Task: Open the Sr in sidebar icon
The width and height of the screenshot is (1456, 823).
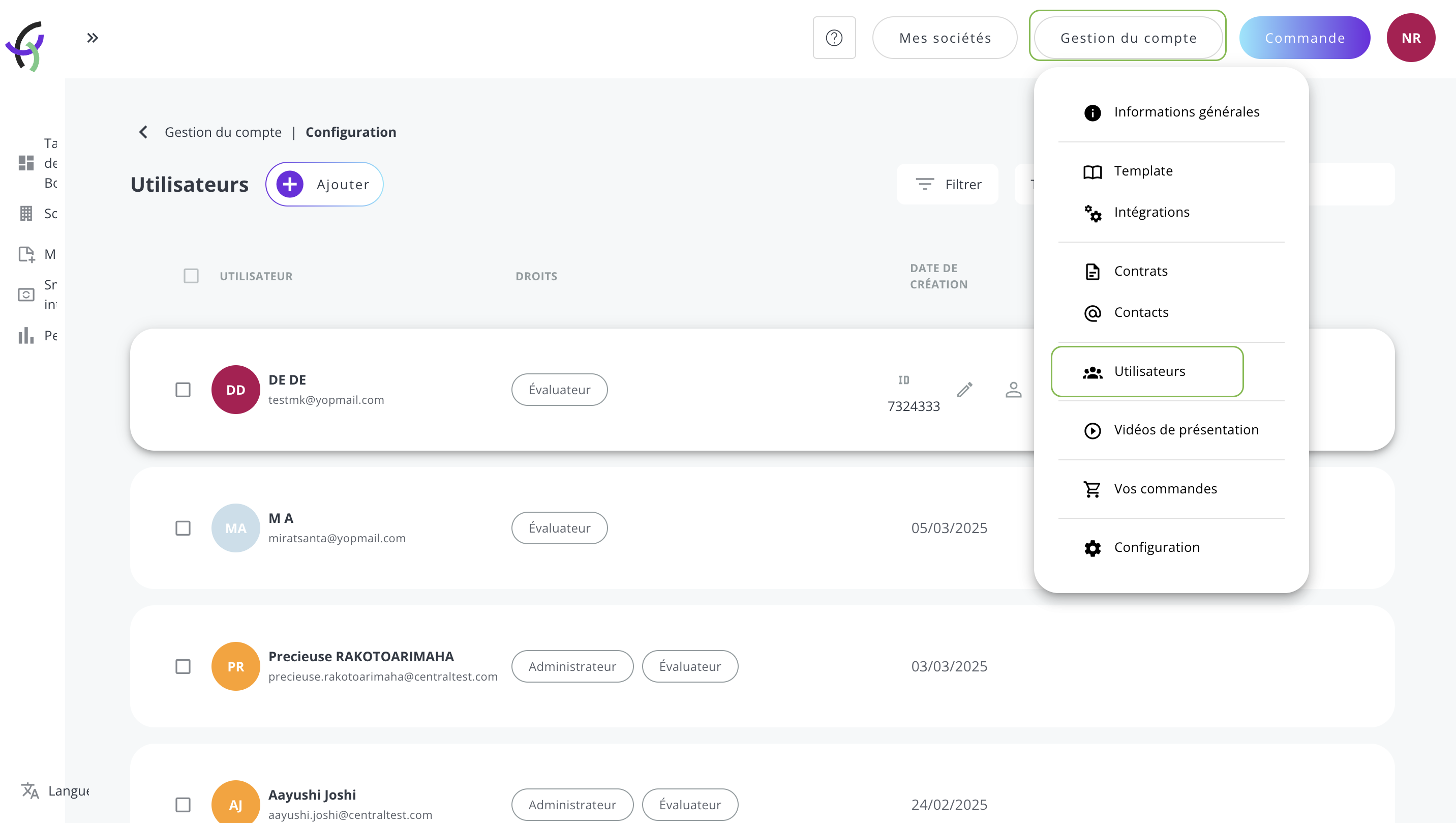Action: point(26,295)
